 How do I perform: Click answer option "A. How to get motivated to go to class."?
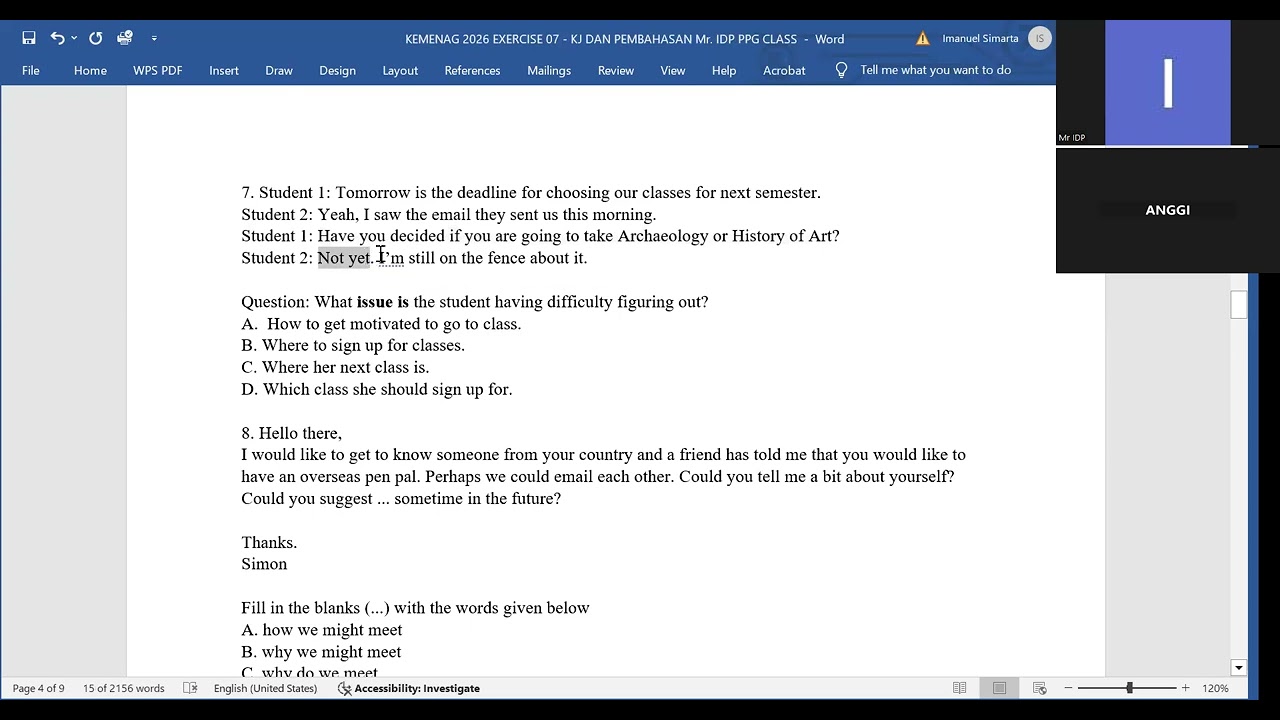pos(381,324)
